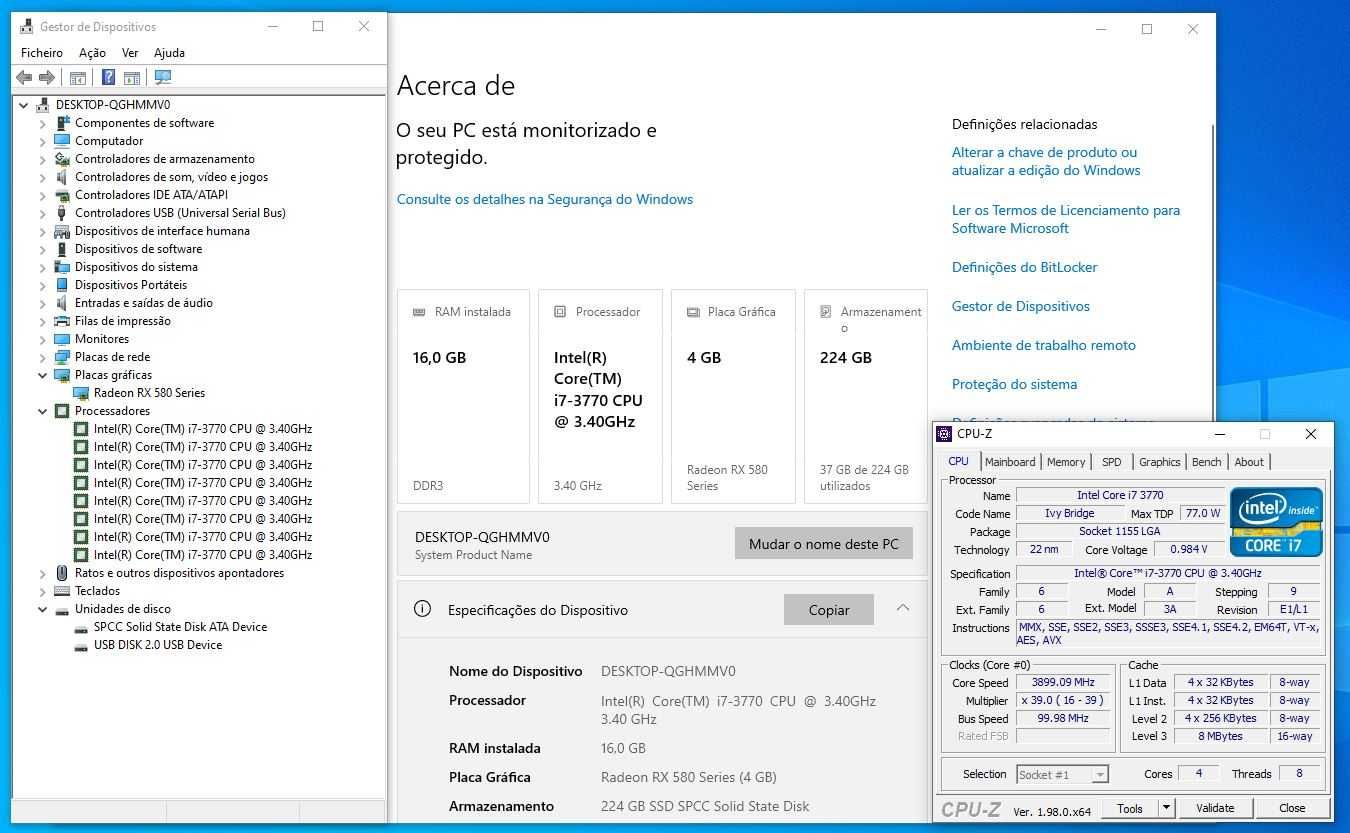1350x833 pixels.
Task: Click the Controladores de armazenamento icon
Action: [x=62, y=159]
